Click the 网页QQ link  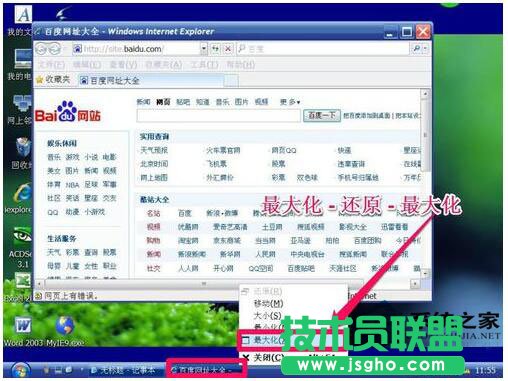284,150
